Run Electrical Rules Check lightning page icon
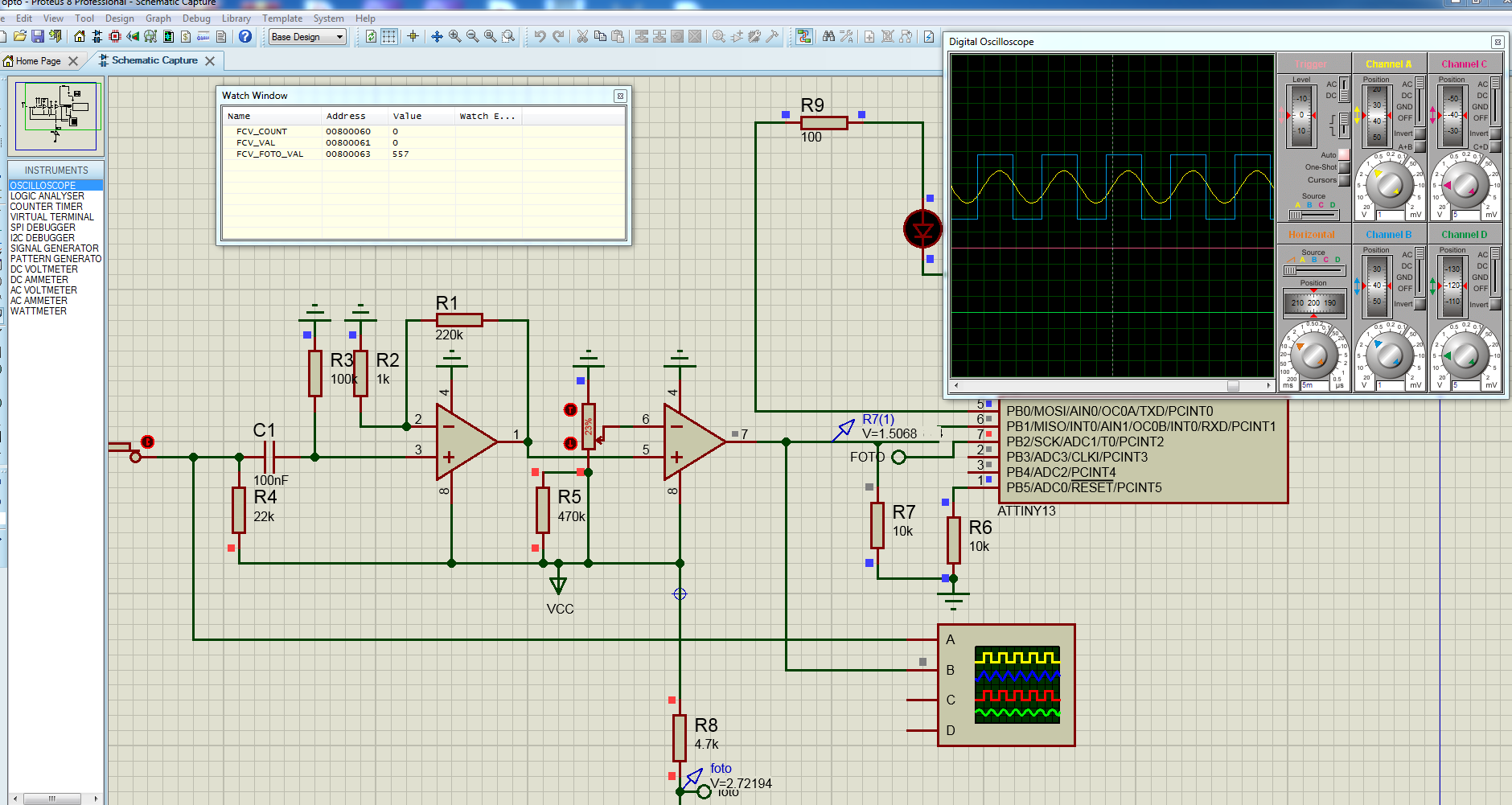 click(x=929, y=36)
